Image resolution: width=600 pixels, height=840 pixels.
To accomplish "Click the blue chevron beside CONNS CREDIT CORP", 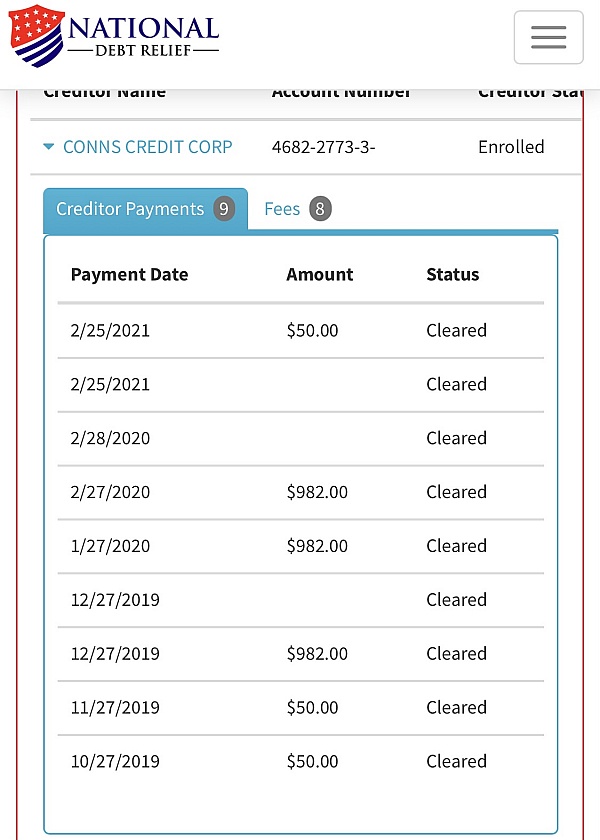I will [49, 146].
